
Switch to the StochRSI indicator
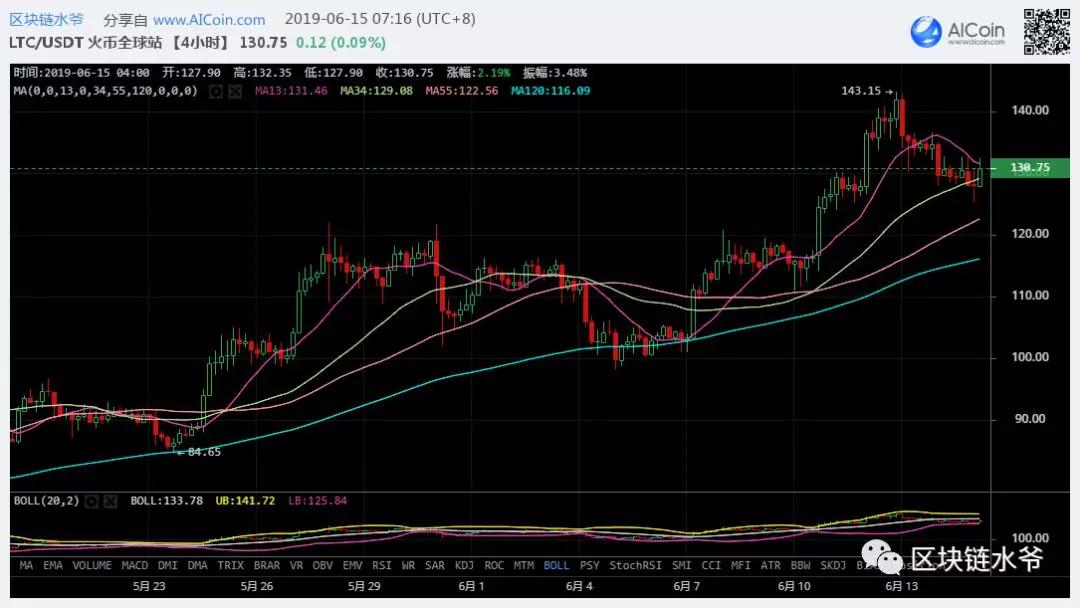point(635,565)
